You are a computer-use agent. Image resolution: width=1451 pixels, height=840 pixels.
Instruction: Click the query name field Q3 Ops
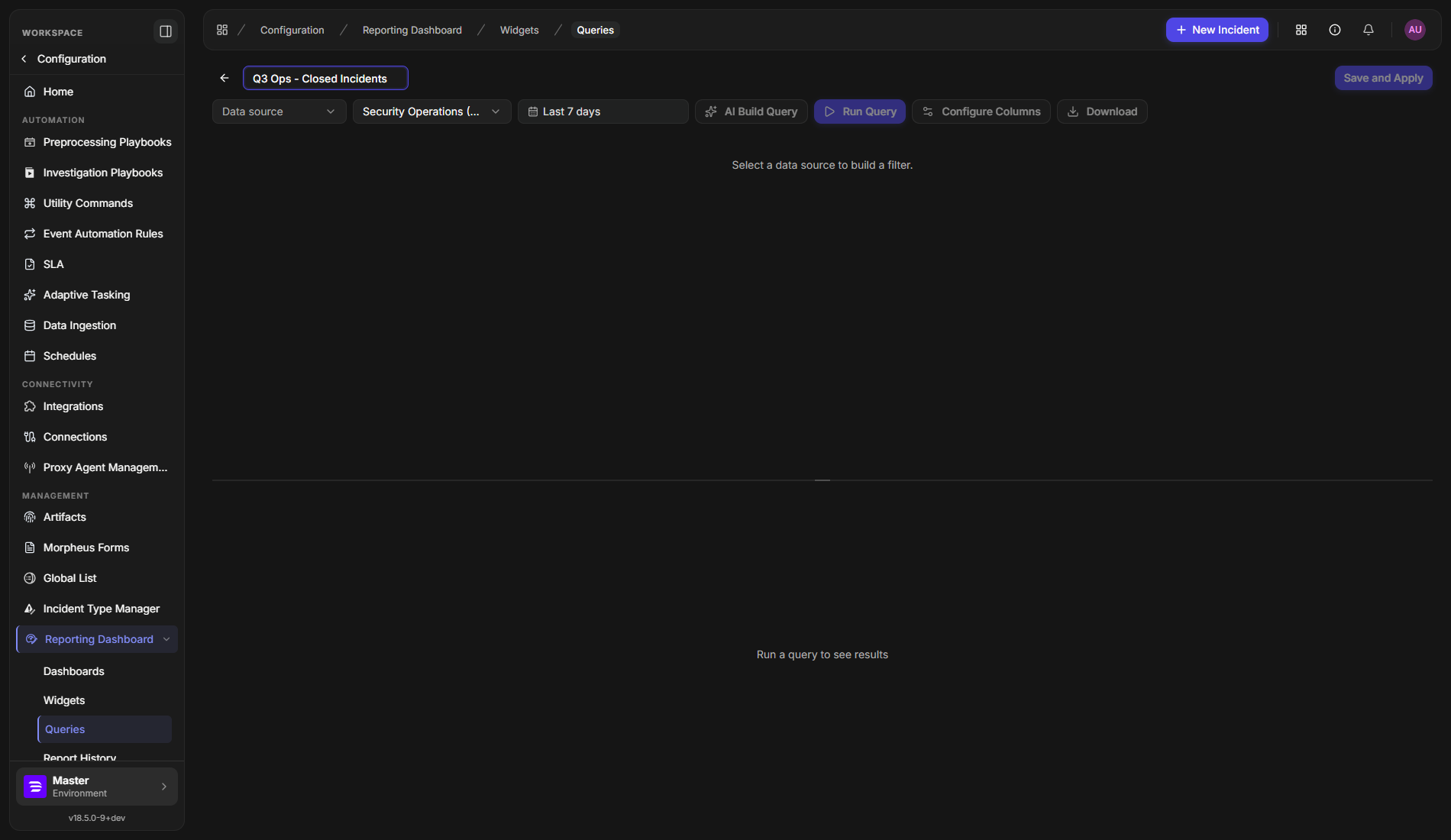click(x=325, y=78)
